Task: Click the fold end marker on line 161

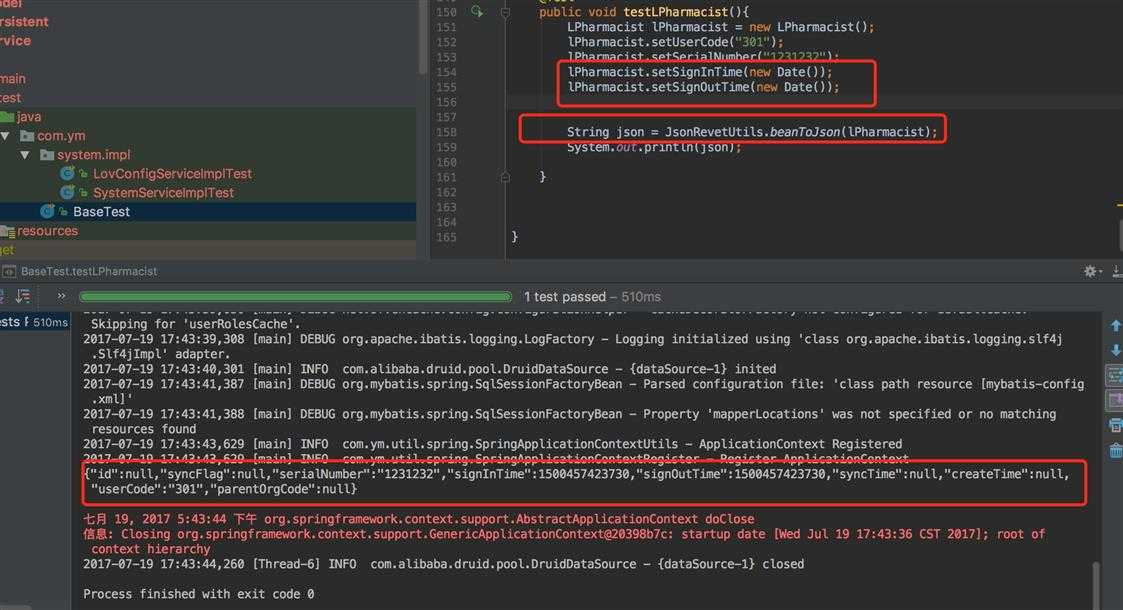Action: pos(505,177)
